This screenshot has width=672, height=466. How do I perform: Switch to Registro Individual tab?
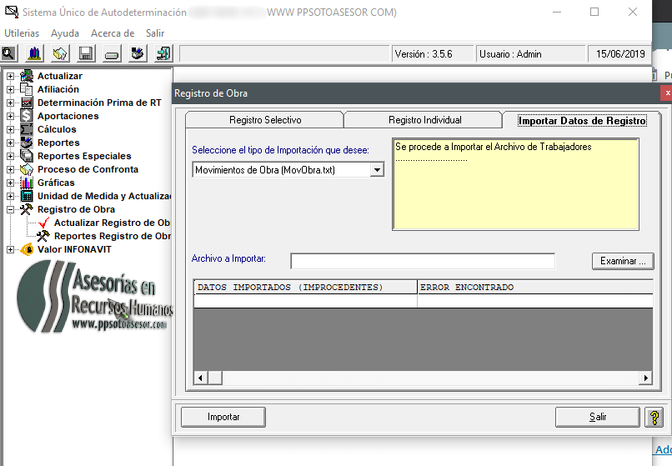coord(424,120)
